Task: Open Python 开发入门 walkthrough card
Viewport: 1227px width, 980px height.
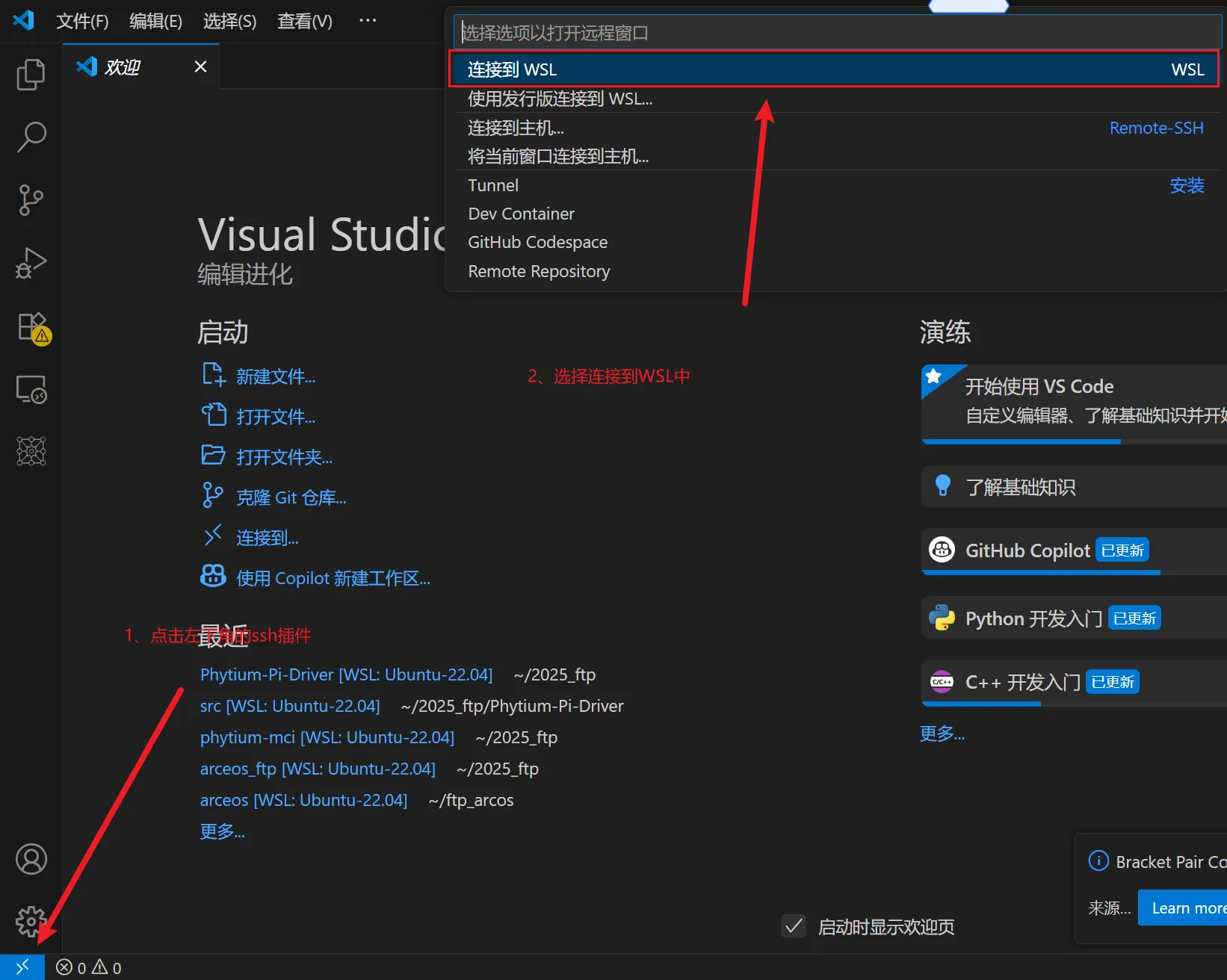Action: 1075,618
